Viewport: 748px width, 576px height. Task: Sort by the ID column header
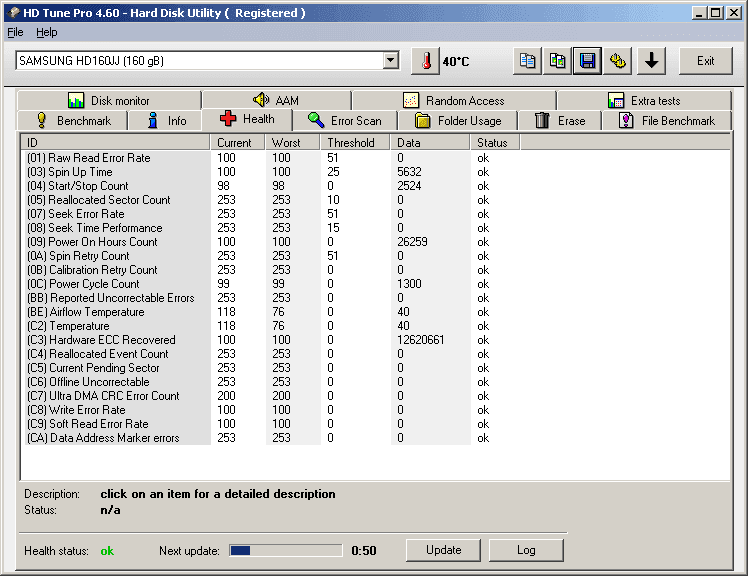115,143
